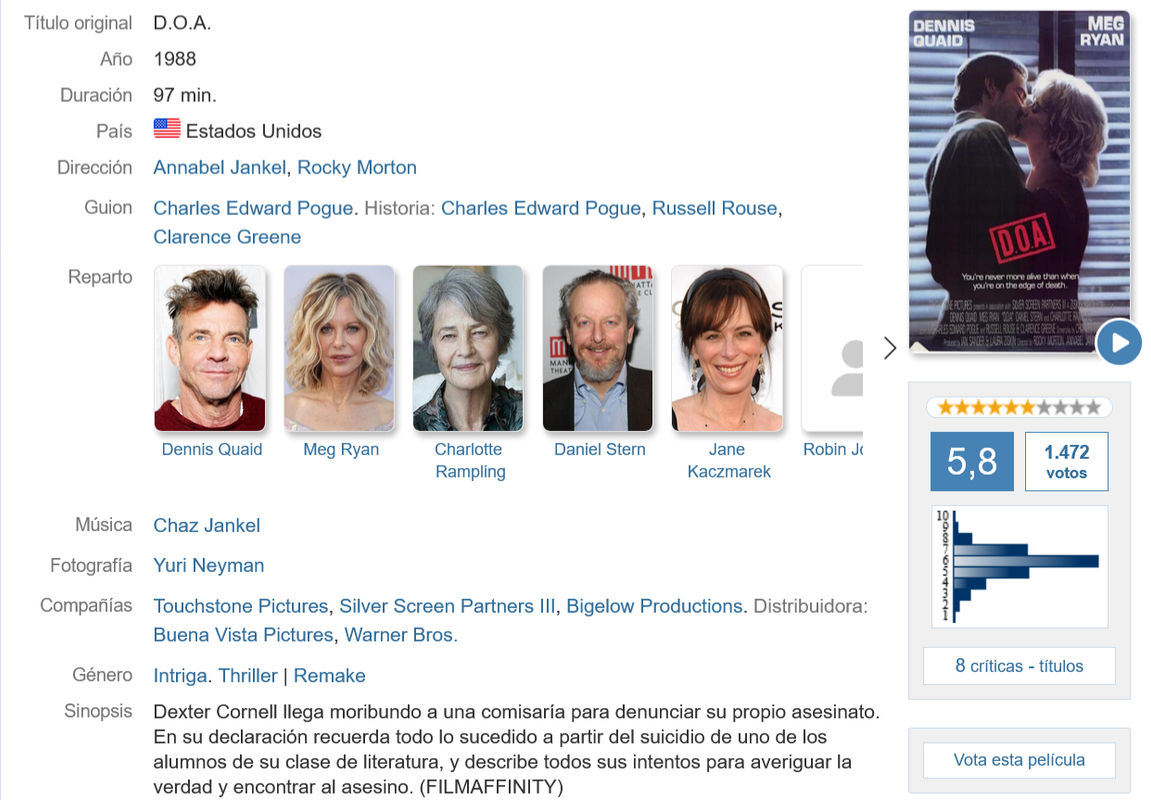Open composer Chaz Jankel's link
1151x800 pixels.
207,526
